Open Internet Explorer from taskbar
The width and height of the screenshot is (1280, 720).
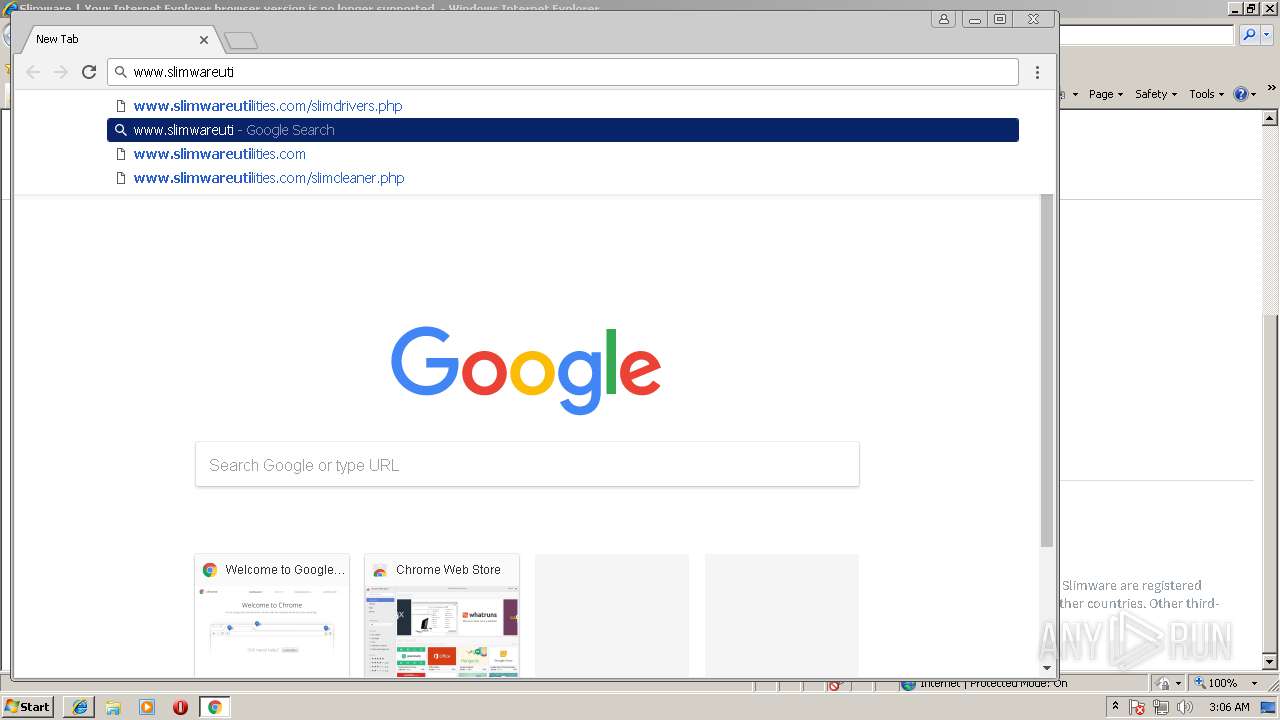point(79,707)
